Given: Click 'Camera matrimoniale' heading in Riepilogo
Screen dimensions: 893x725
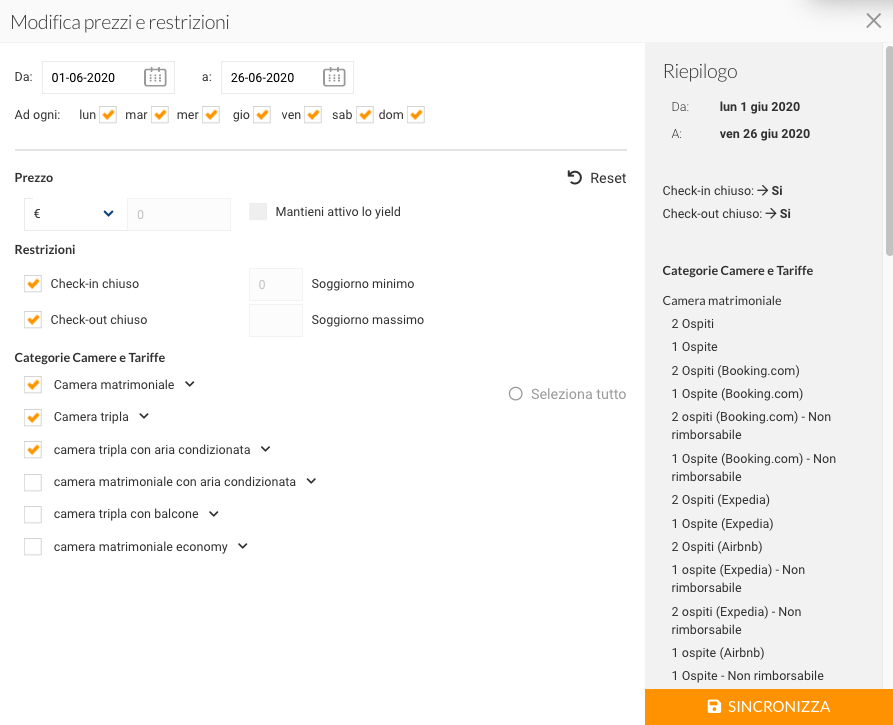Looking at the screenshot, I should tap(722, 301).
